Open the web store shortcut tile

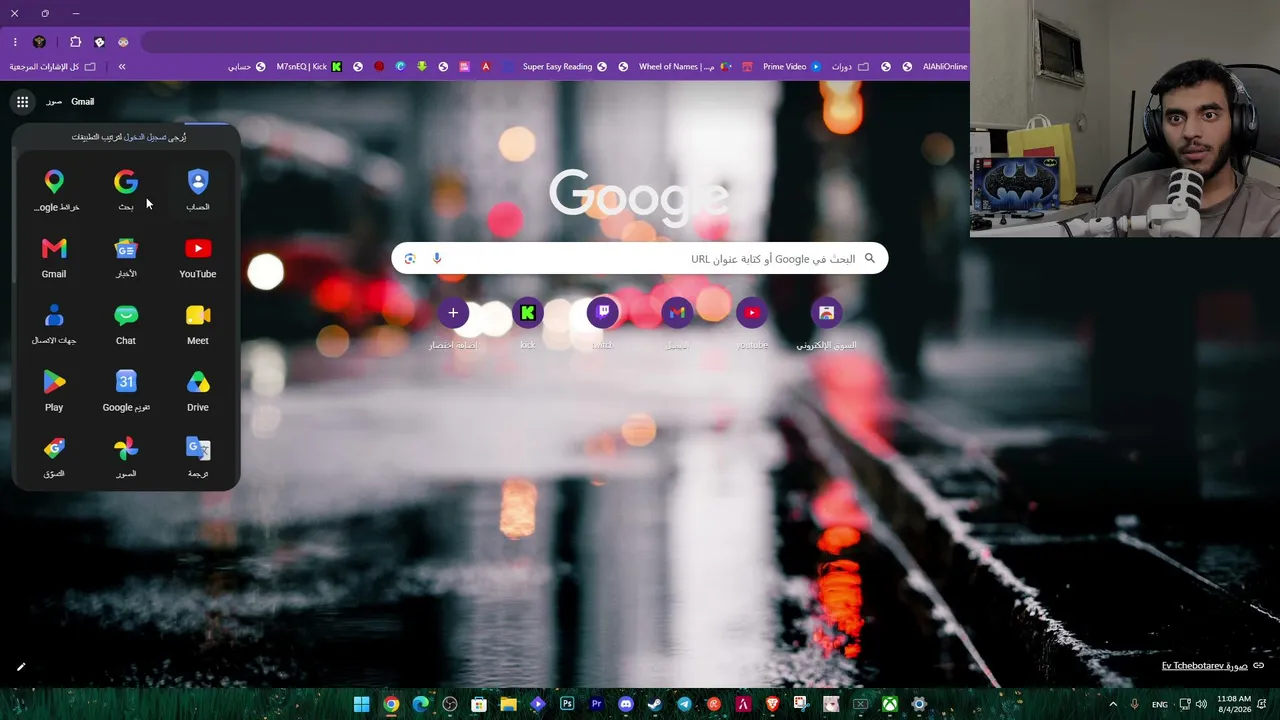click(826, 313)
